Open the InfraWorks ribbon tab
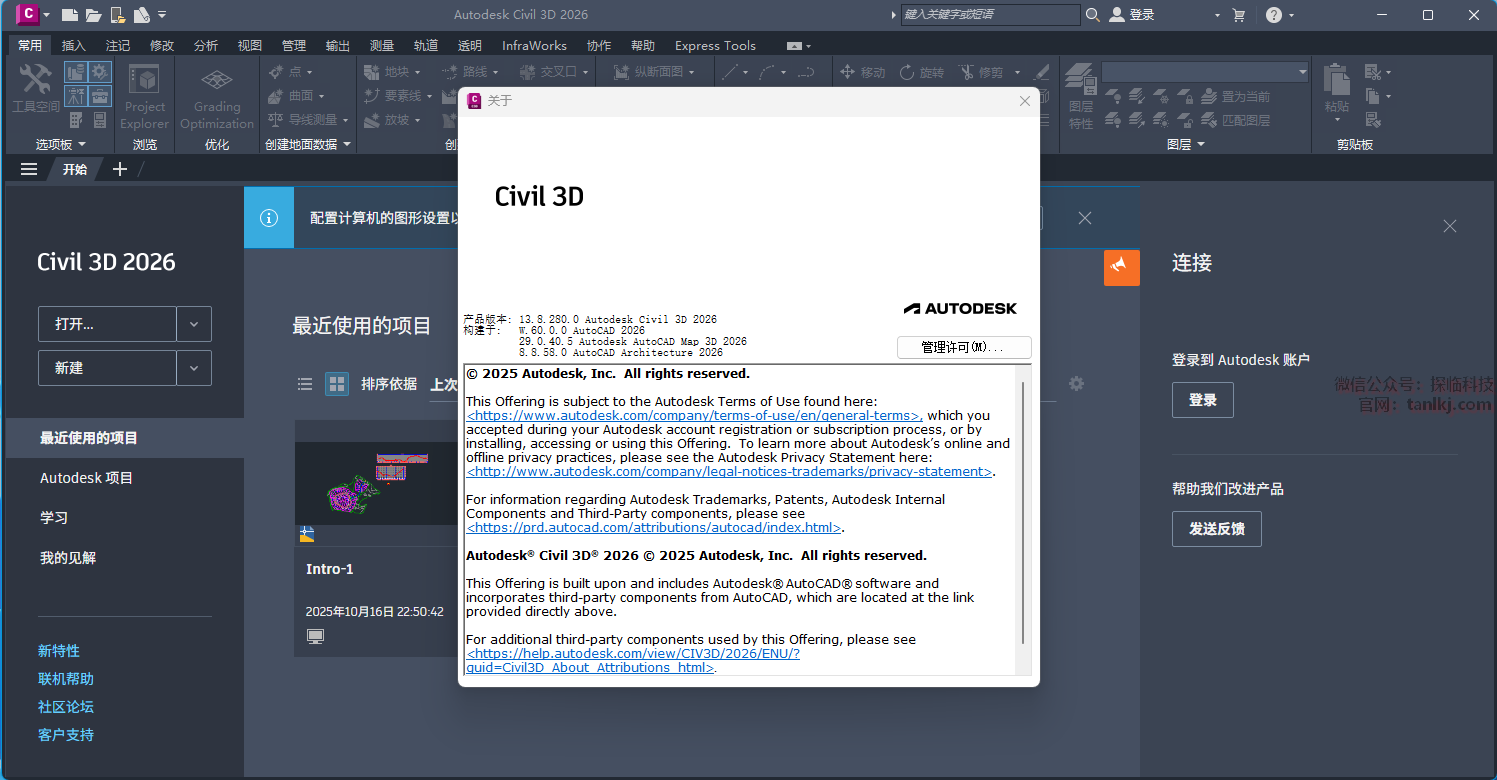Image resolution: width=1497 pixels, height=780 pixels. (x=534, y=45)
